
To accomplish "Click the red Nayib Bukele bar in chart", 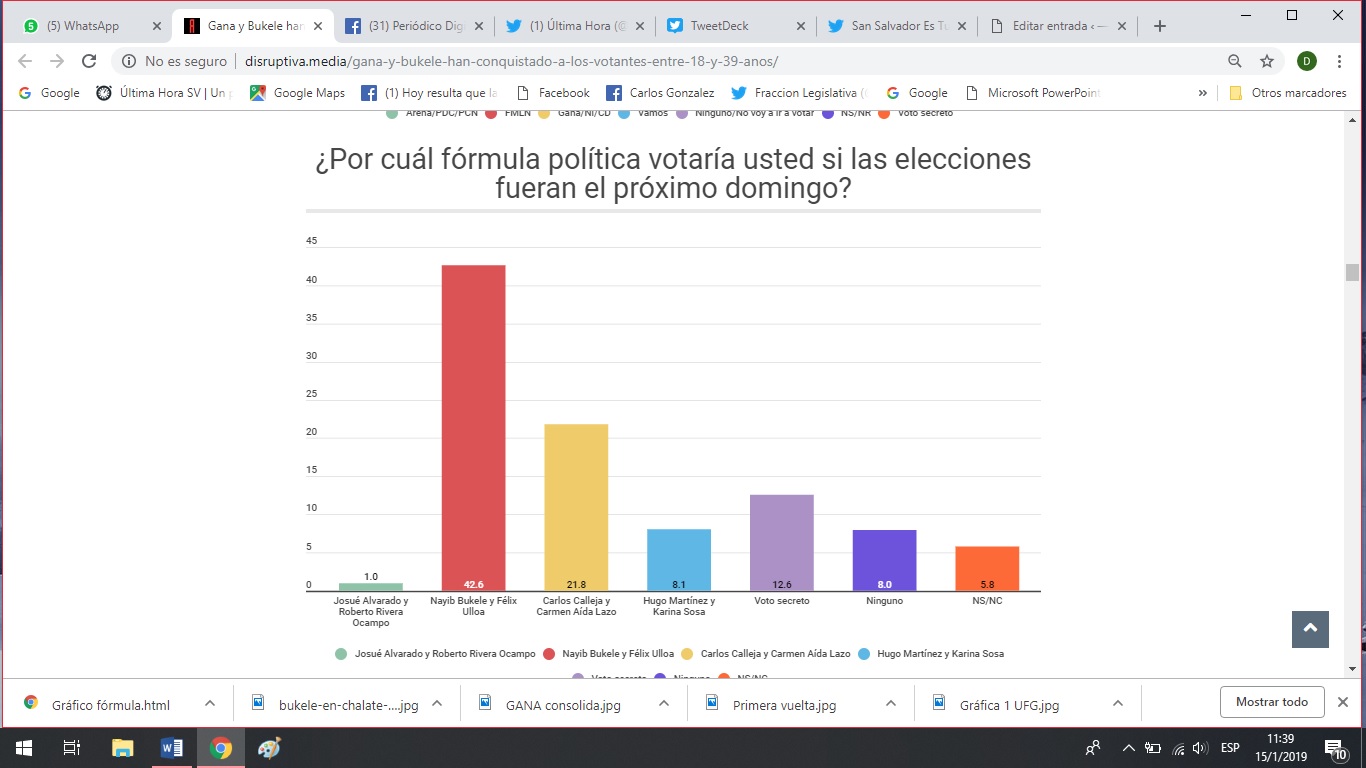I will point(474,428).
